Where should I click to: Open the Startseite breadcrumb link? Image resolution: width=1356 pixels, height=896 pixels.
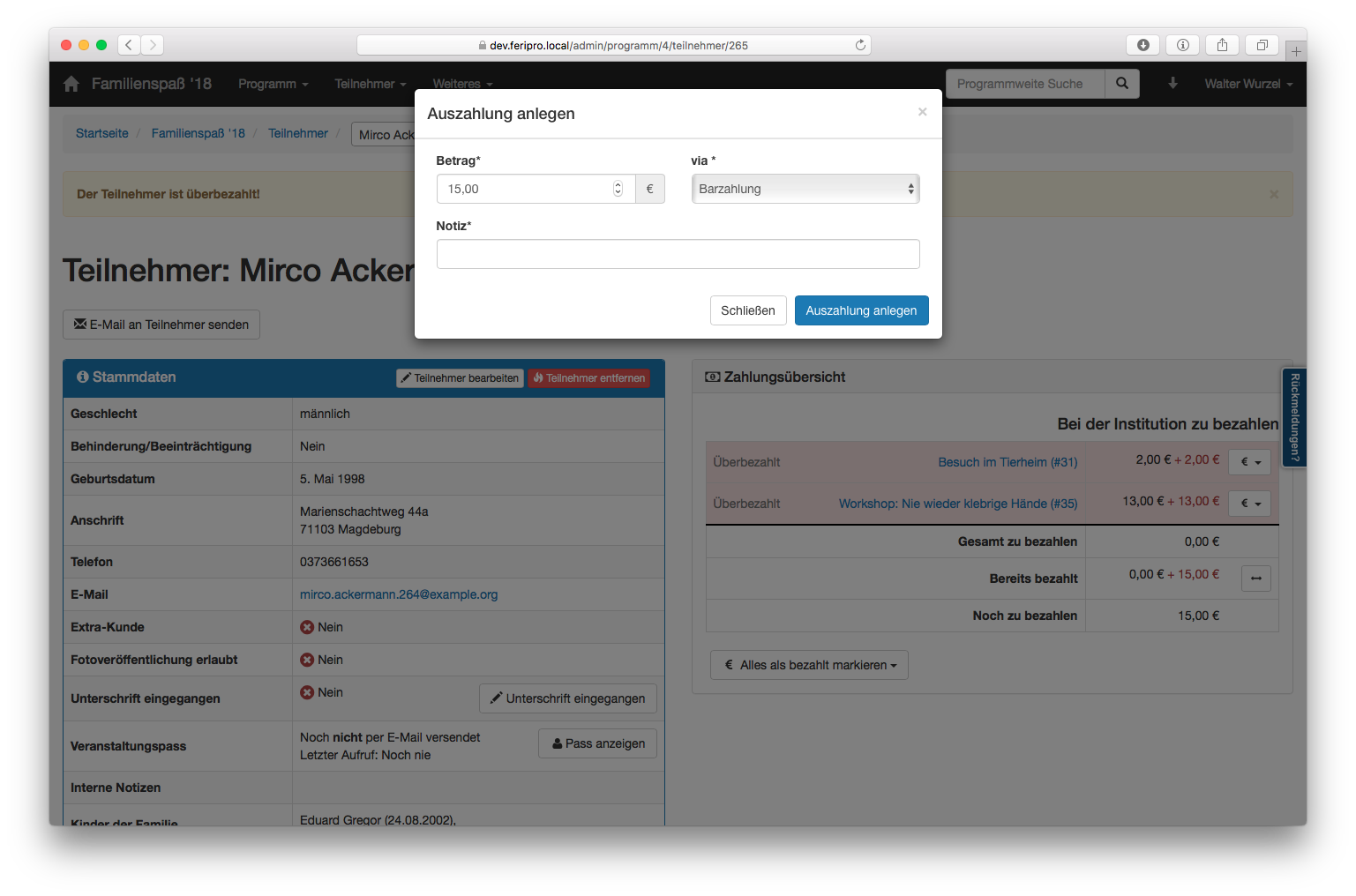[102, 133]
